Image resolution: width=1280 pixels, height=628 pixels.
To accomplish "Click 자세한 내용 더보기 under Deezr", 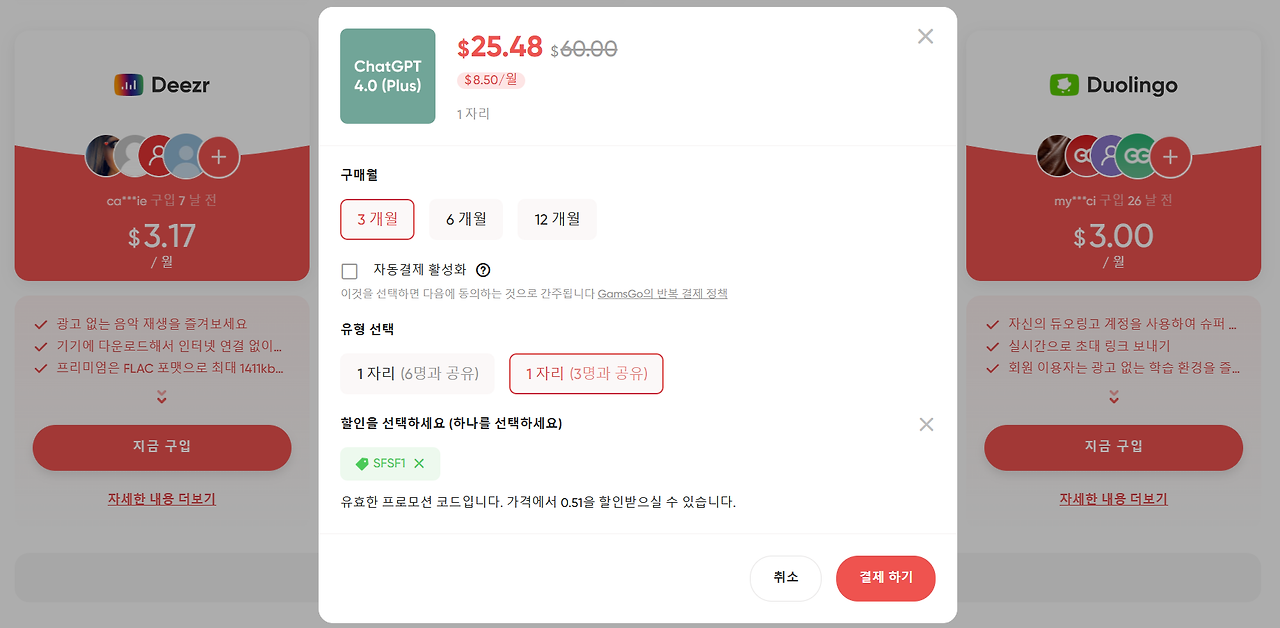I will [x=161, y=498].
